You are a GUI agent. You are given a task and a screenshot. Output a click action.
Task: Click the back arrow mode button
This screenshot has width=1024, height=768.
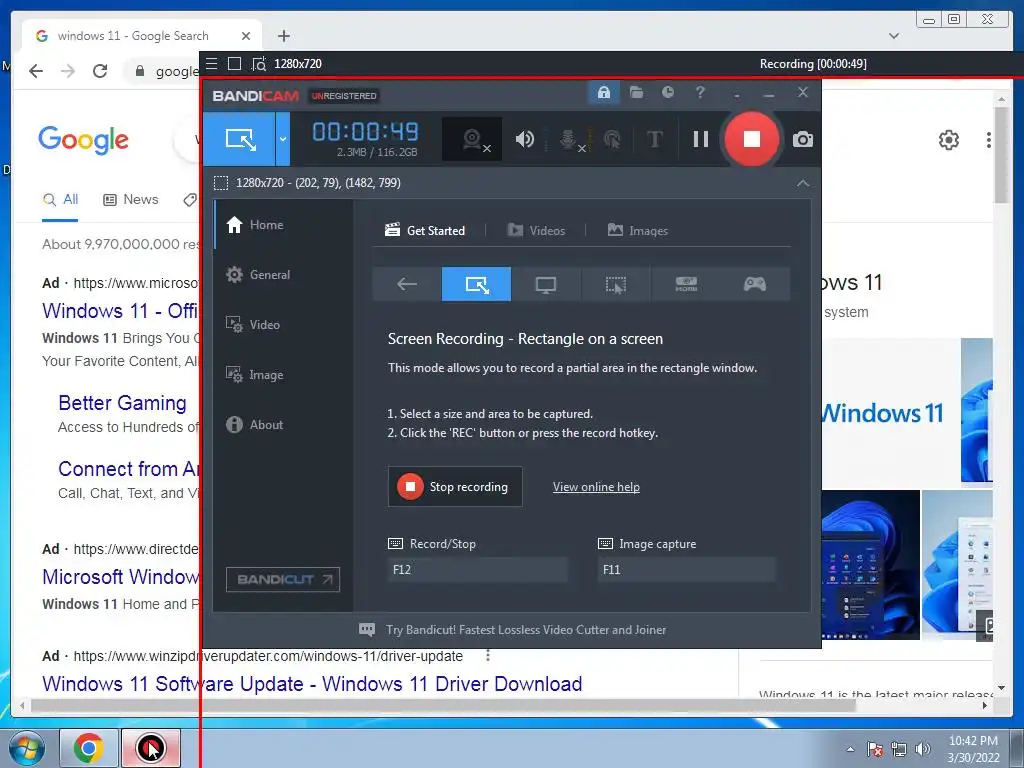407,284
